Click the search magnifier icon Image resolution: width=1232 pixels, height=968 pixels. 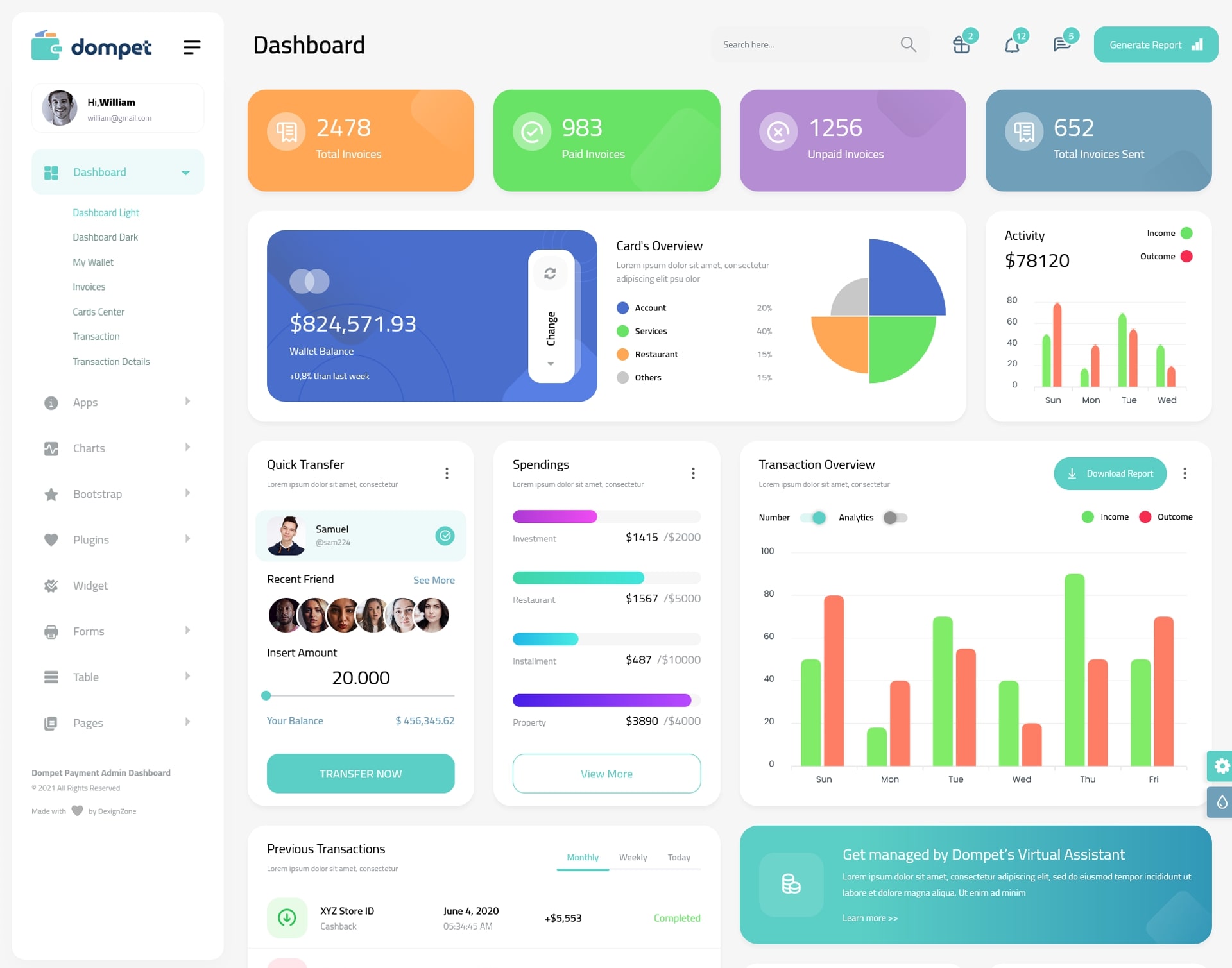click(x=907, y=44)
